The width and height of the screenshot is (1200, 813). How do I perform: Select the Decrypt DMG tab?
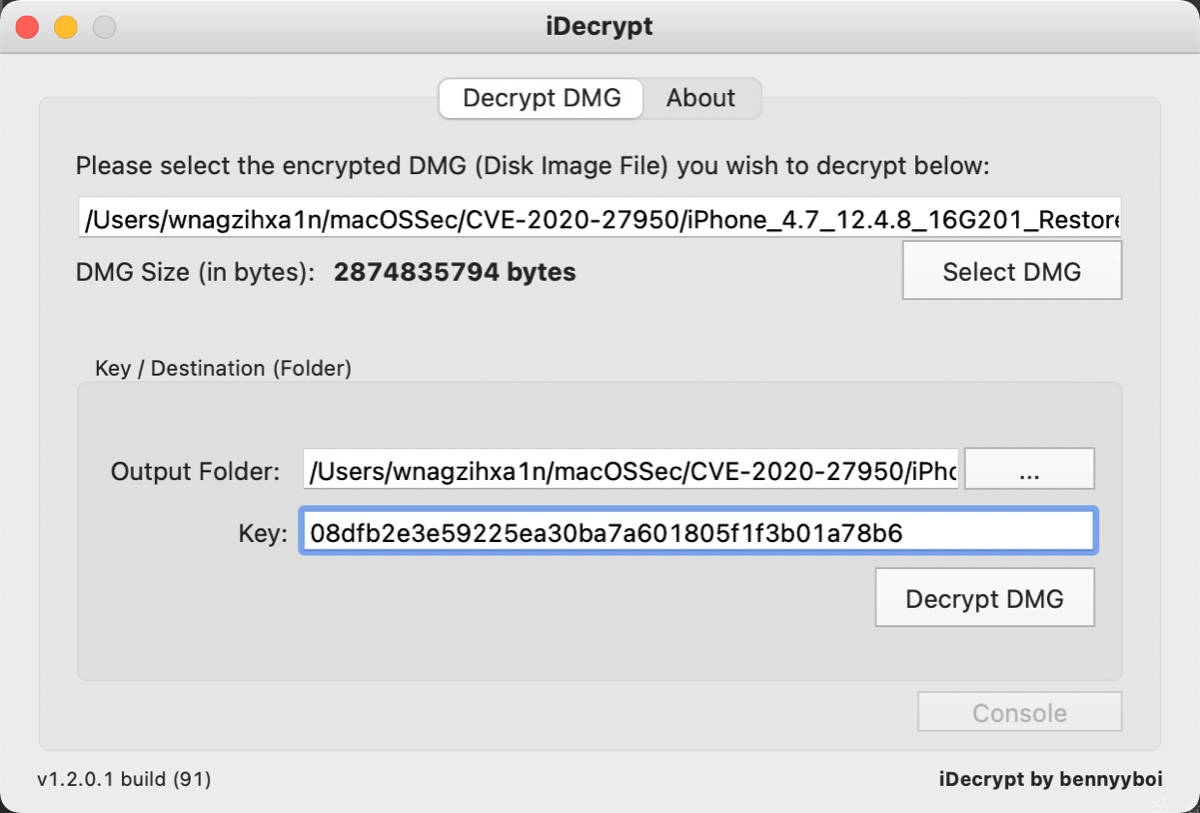coord(541,98)
